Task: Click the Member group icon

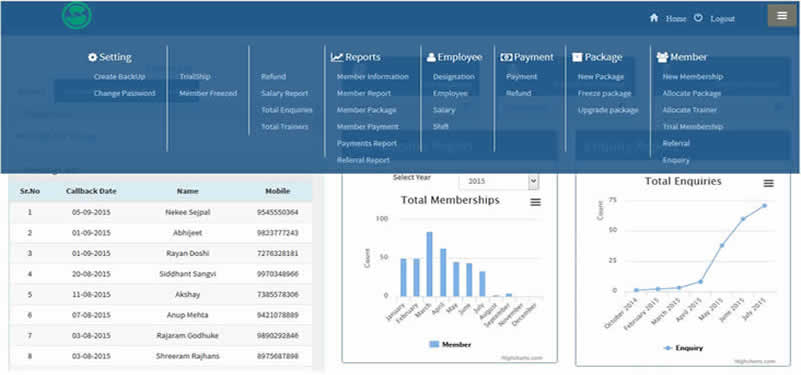Action: 662,58
